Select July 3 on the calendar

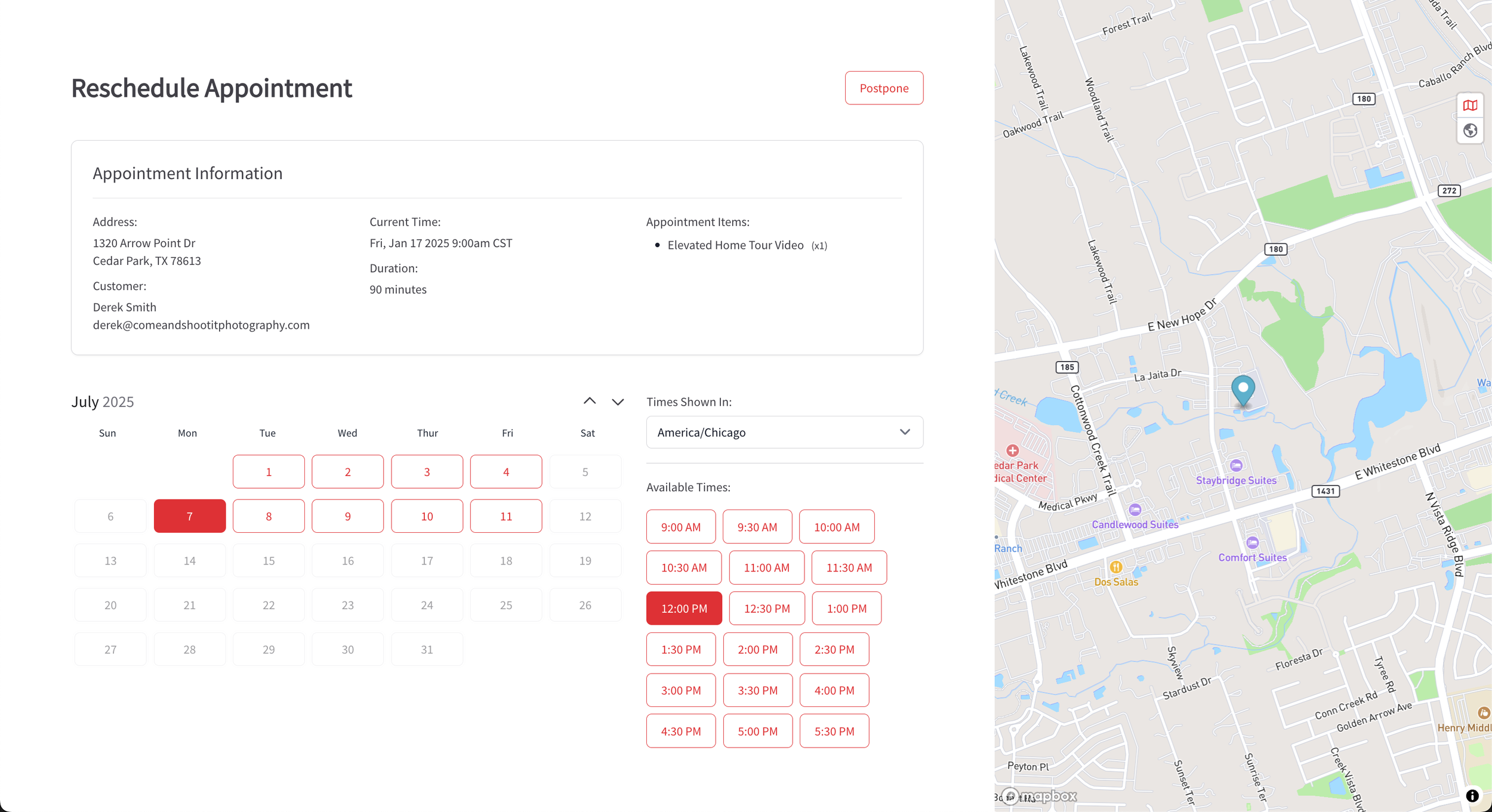[427, 472]
